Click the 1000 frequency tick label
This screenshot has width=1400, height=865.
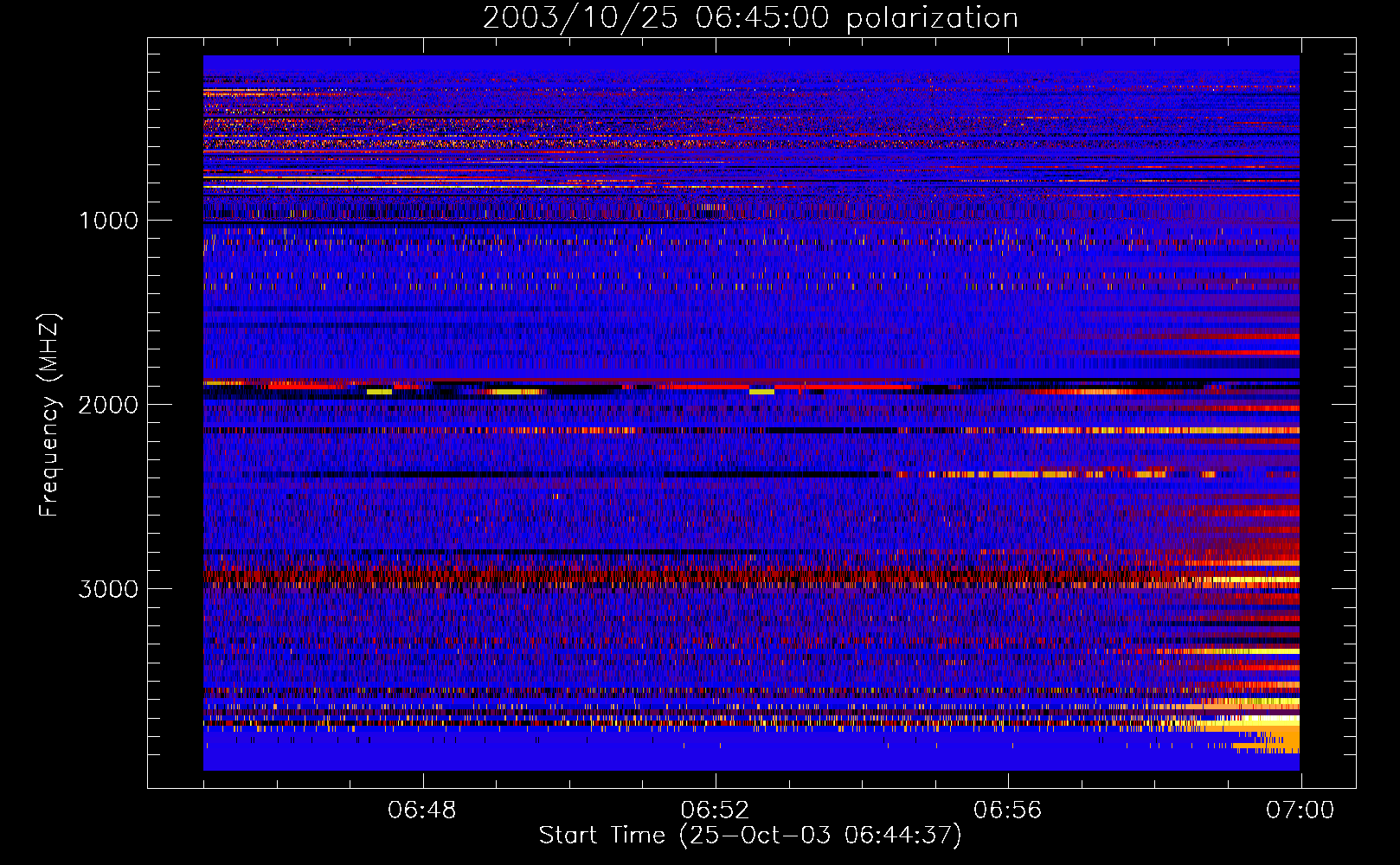click(108, 221)
